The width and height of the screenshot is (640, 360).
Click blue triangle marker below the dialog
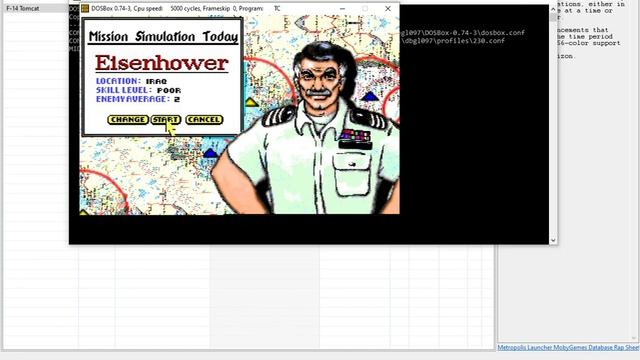(x=211, y=153)
